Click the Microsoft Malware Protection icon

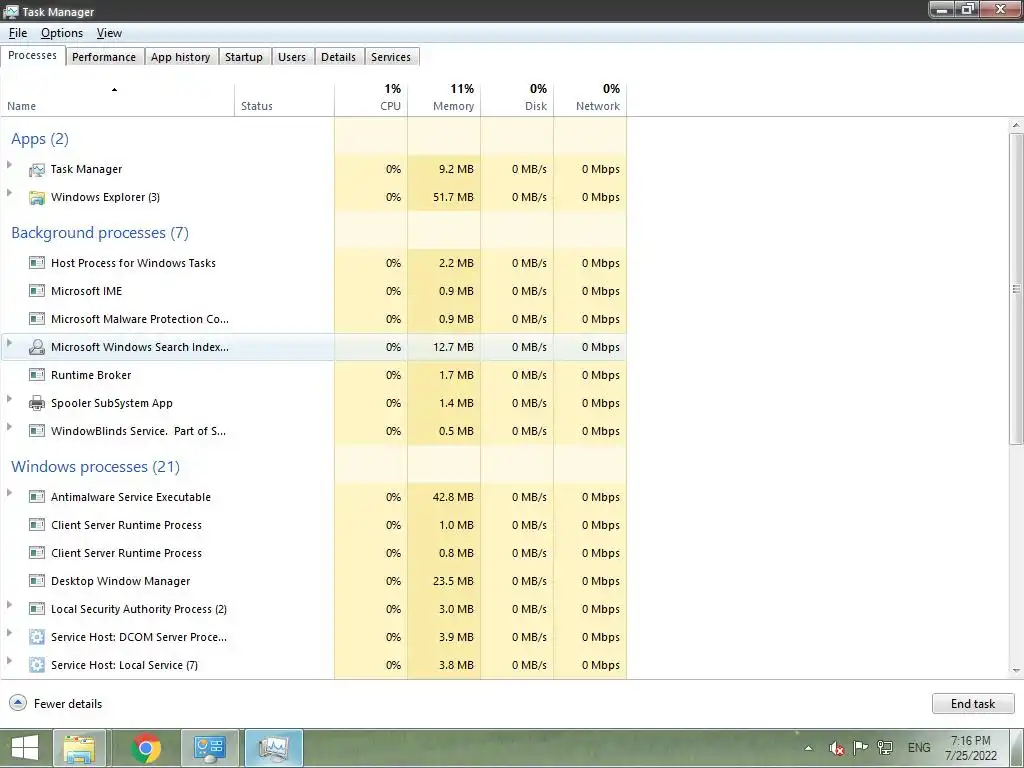pyautogui.click(x=37, y=319)
